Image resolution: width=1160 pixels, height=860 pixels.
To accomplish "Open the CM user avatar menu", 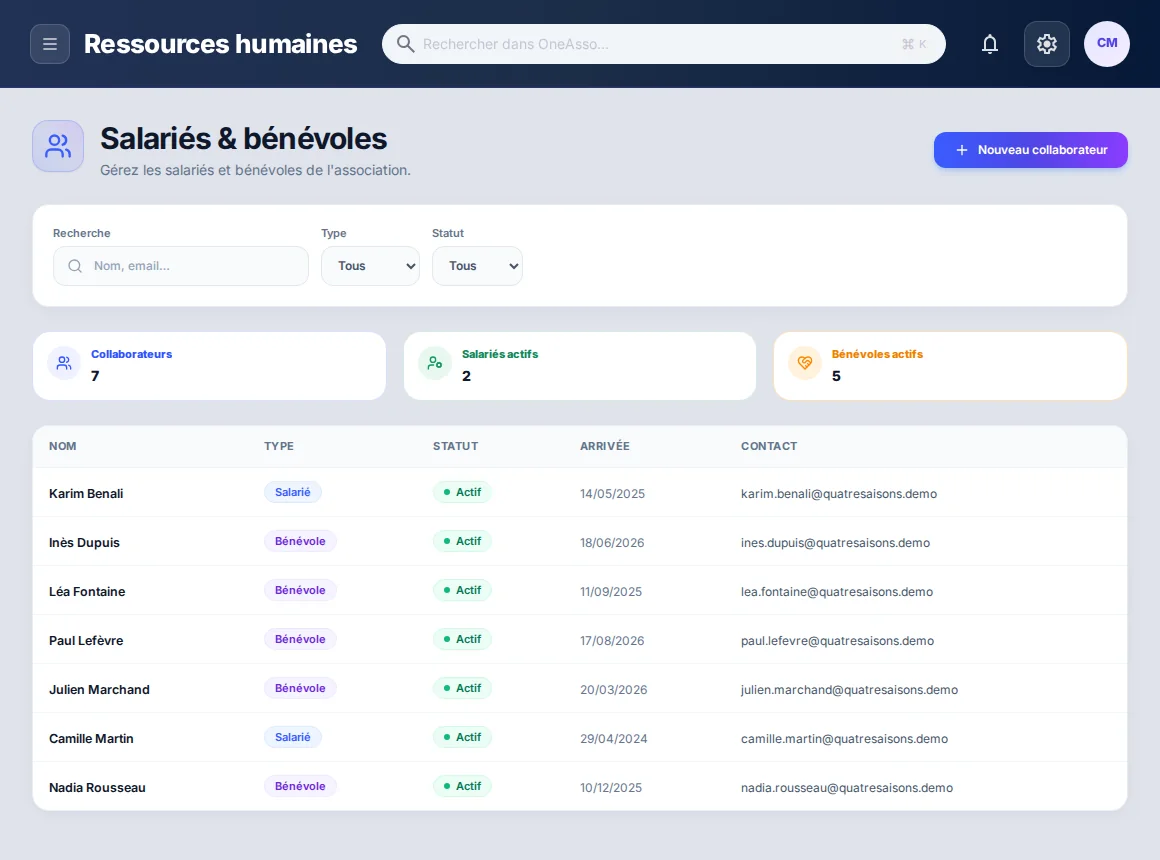I will click(1106, 44).
